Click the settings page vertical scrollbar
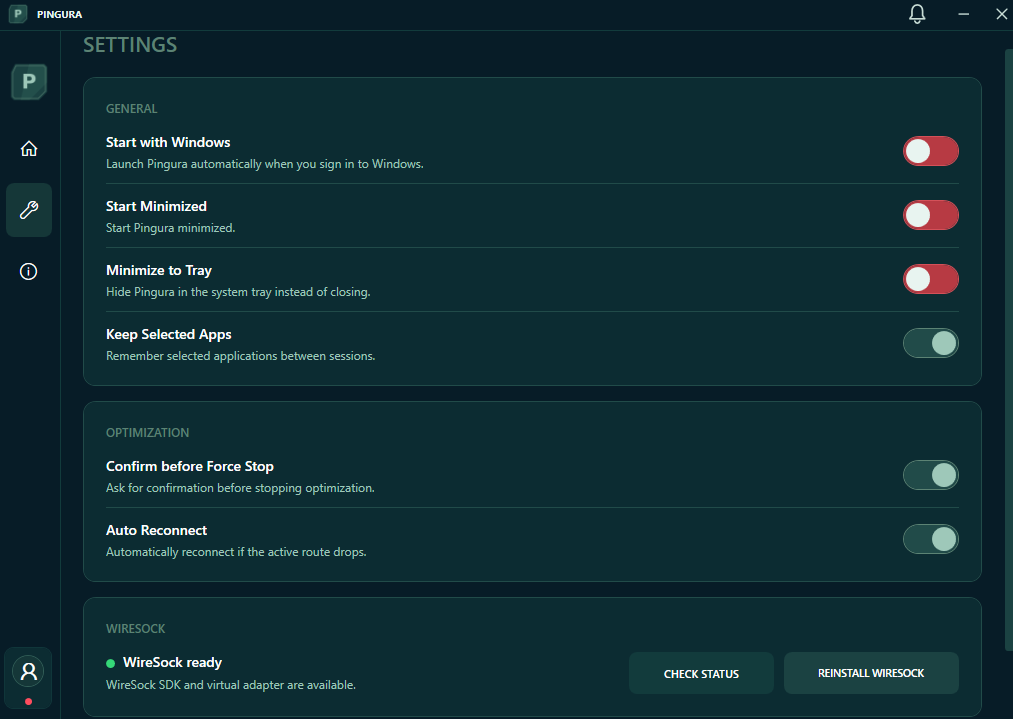Image resolution: width=1013 pixels, height=719 pixels. pyautogui.click(x=1008, y=349)
